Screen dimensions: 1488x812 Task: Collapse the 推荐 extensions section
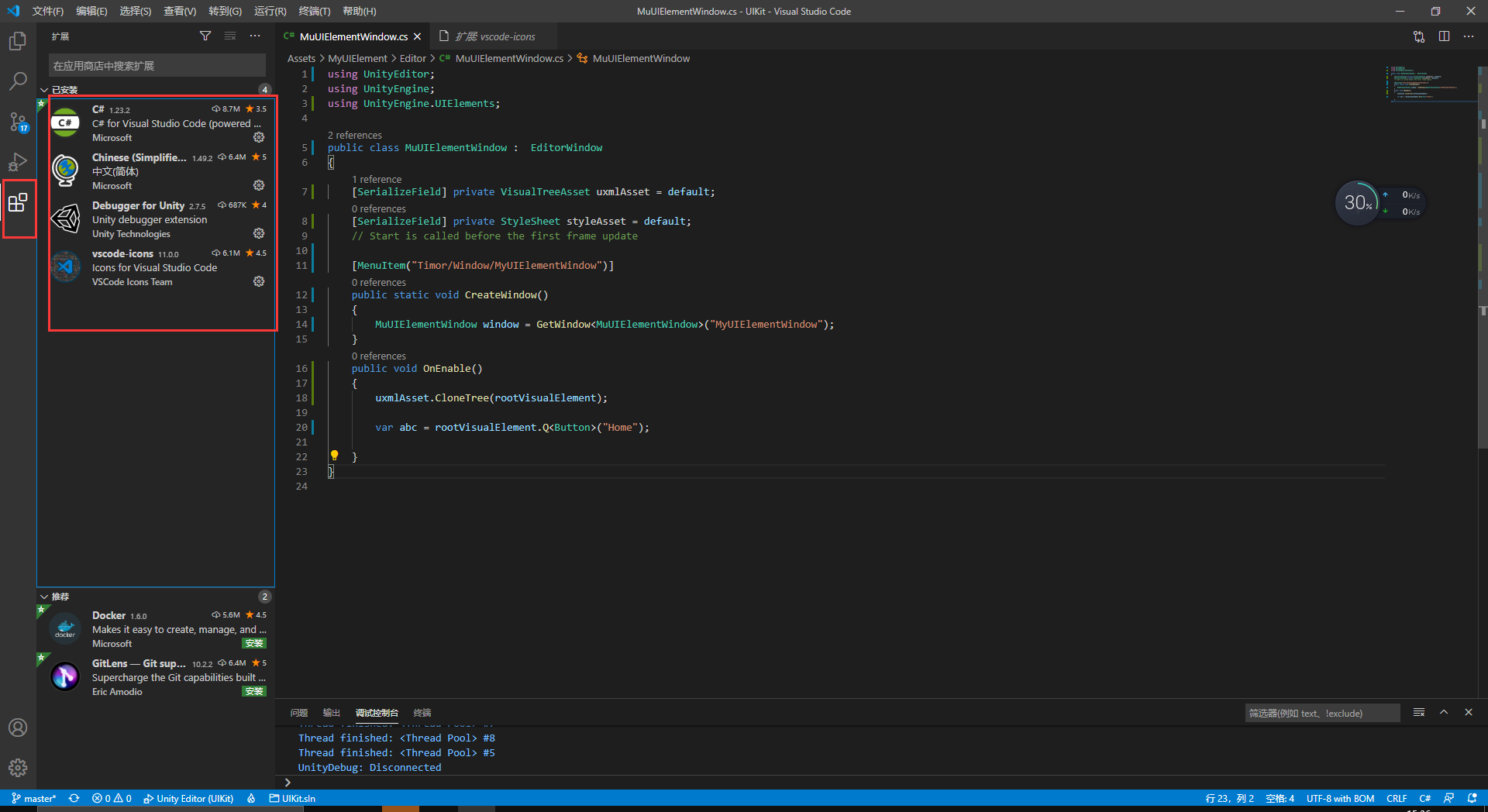click(45, 597)
